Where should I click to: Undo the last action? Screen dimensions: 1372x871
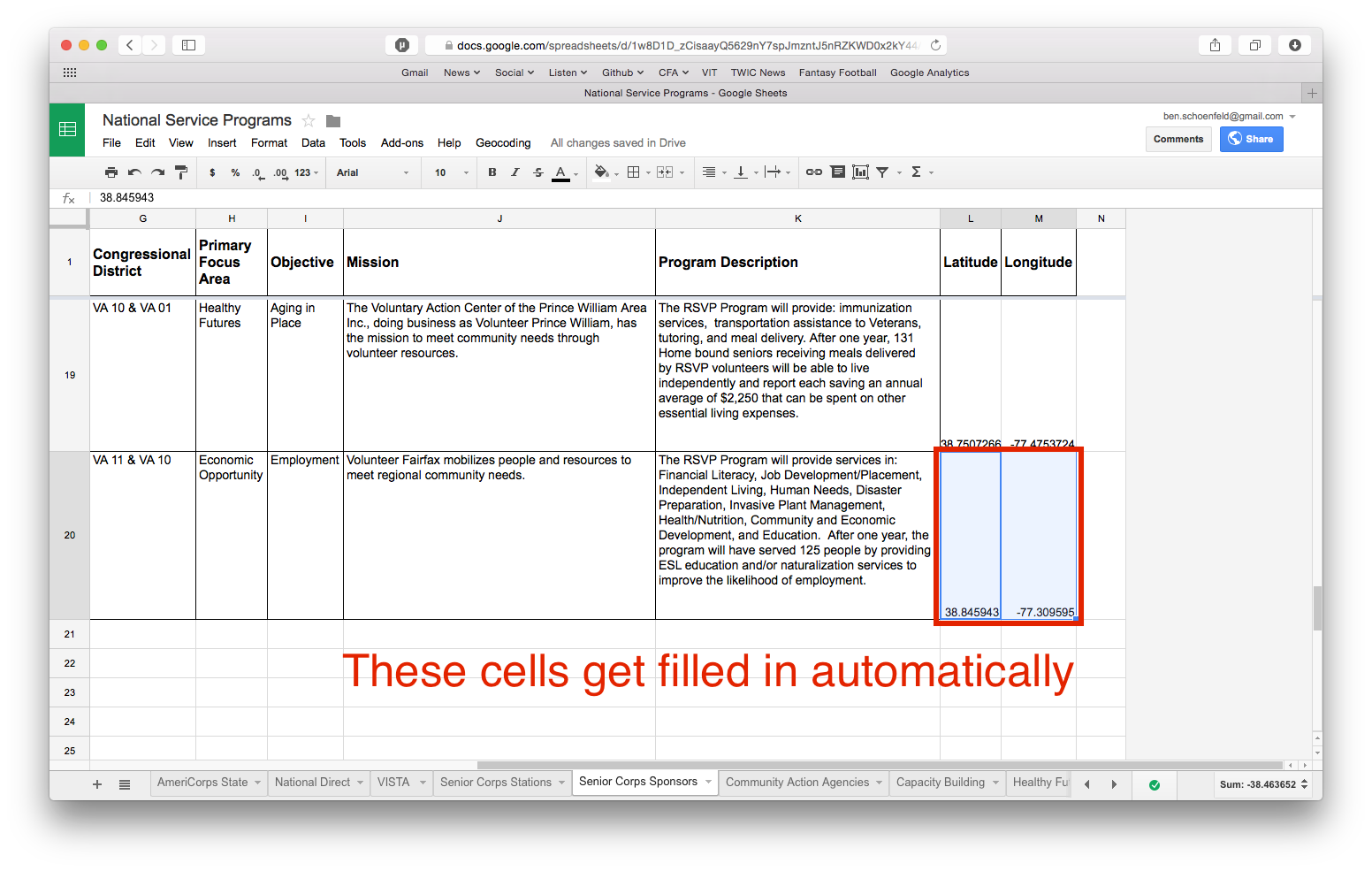(134, 172)
